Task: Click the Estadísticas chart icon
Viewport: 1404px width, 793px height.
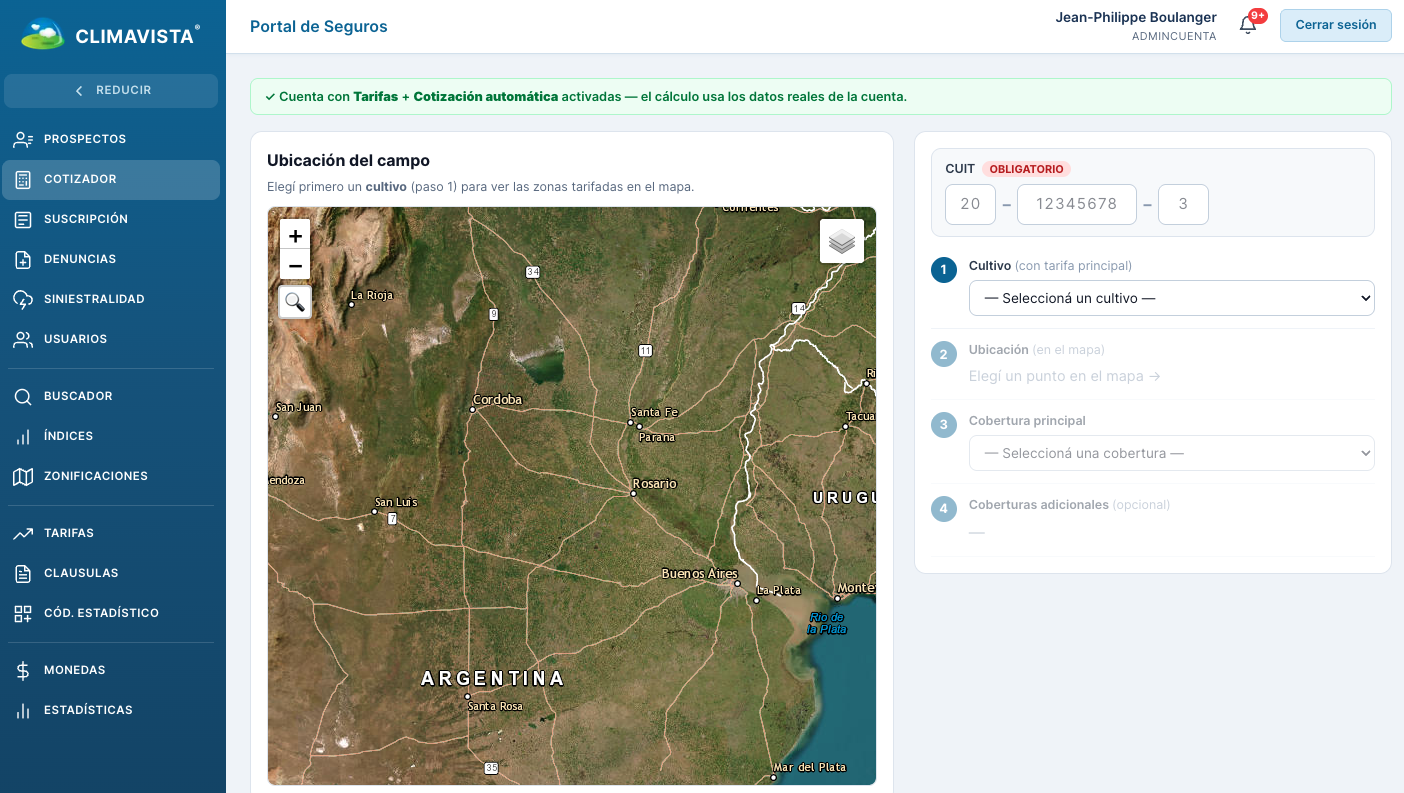Action: click(23, 710)
